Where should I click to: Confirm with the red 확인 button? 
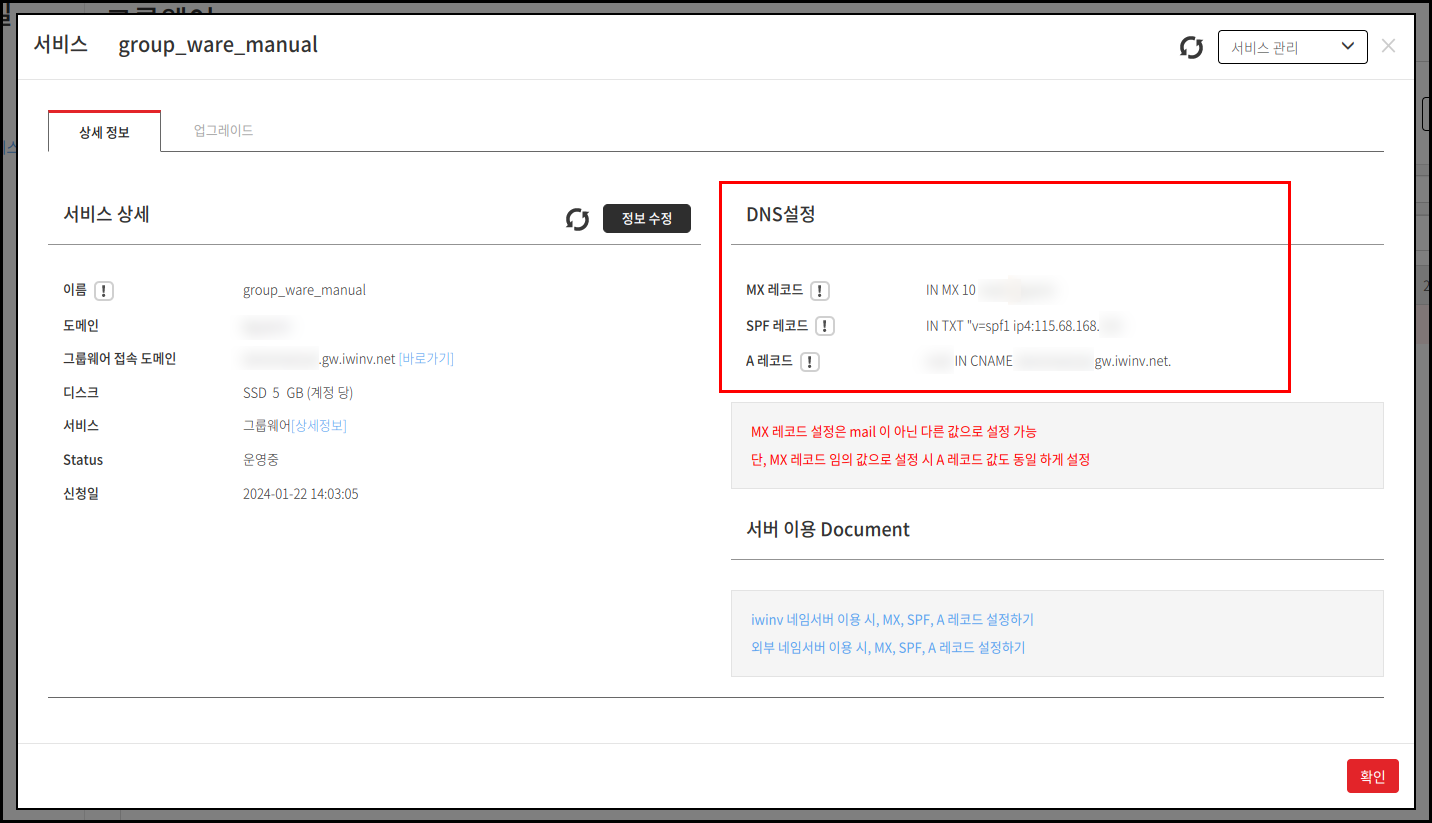pyautogui.click(x=1372, y=776)
